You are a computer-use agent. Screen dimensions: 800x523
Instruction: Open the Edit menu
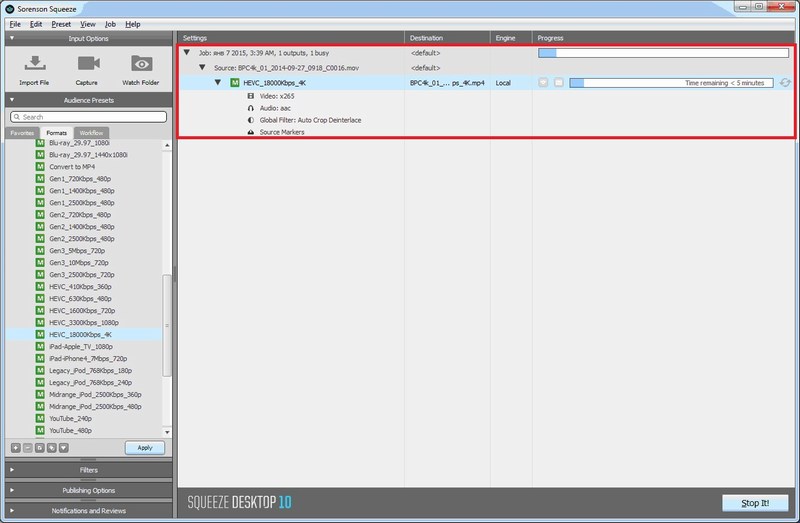[36, 24]
